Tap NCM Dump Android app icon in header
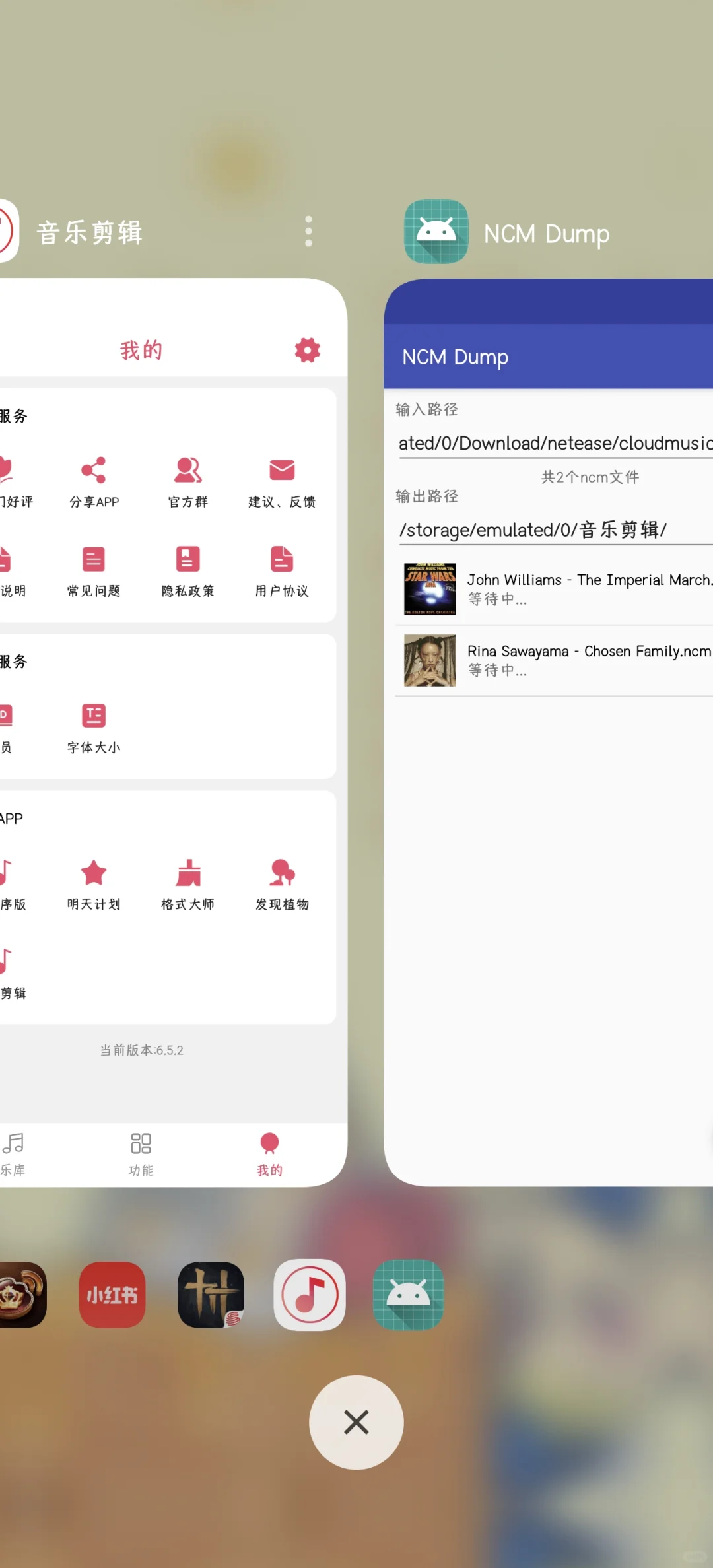The width and height of the screenshot is (713, 1568). click(x=436, y=232)
